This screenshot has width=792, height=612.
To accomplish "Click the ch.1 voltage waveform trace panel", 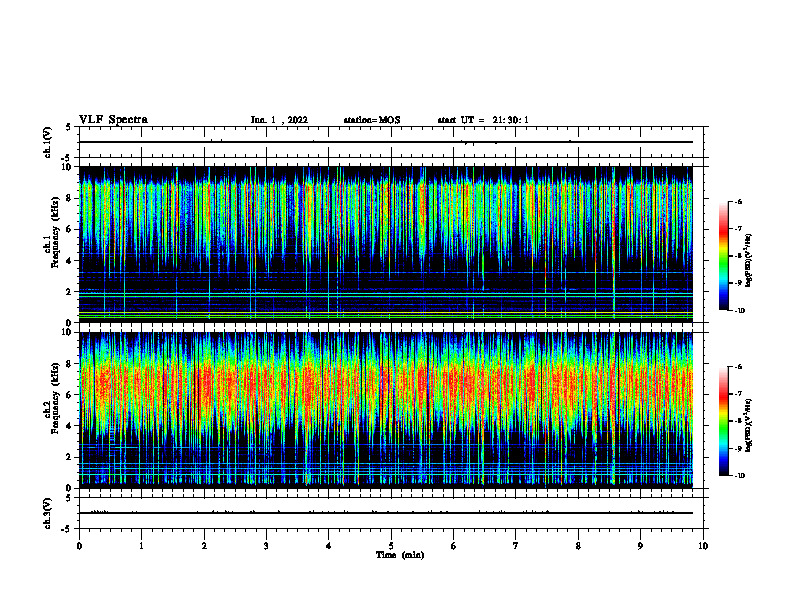I will pos(391,142).
